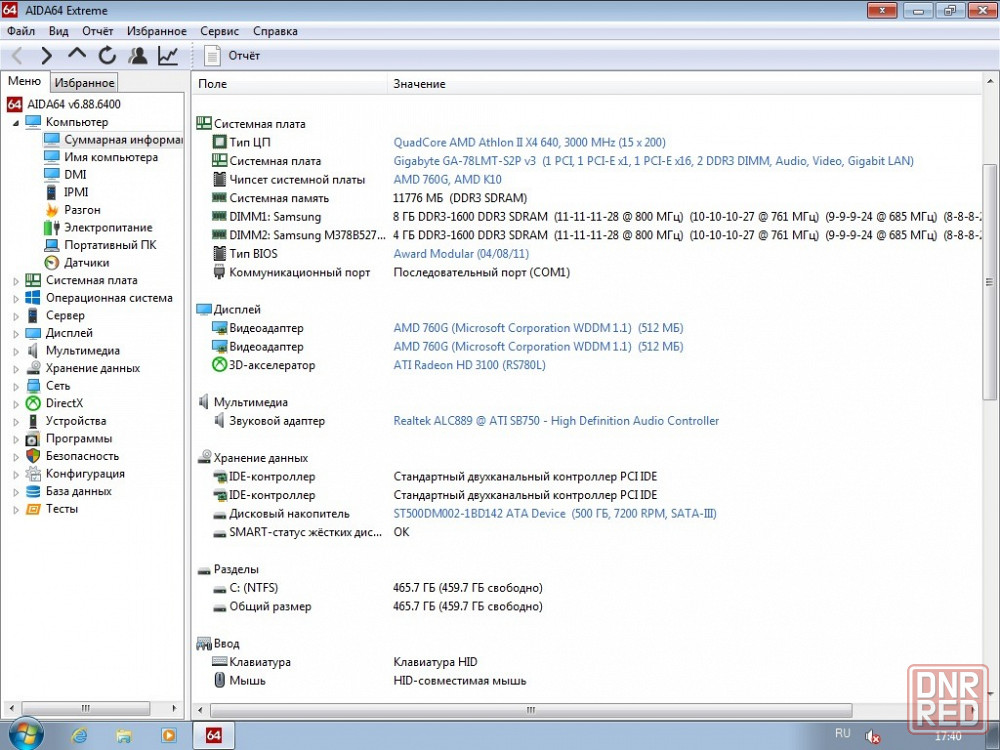
Task: Expand the Конфигурация tree node
Action: 16,474
